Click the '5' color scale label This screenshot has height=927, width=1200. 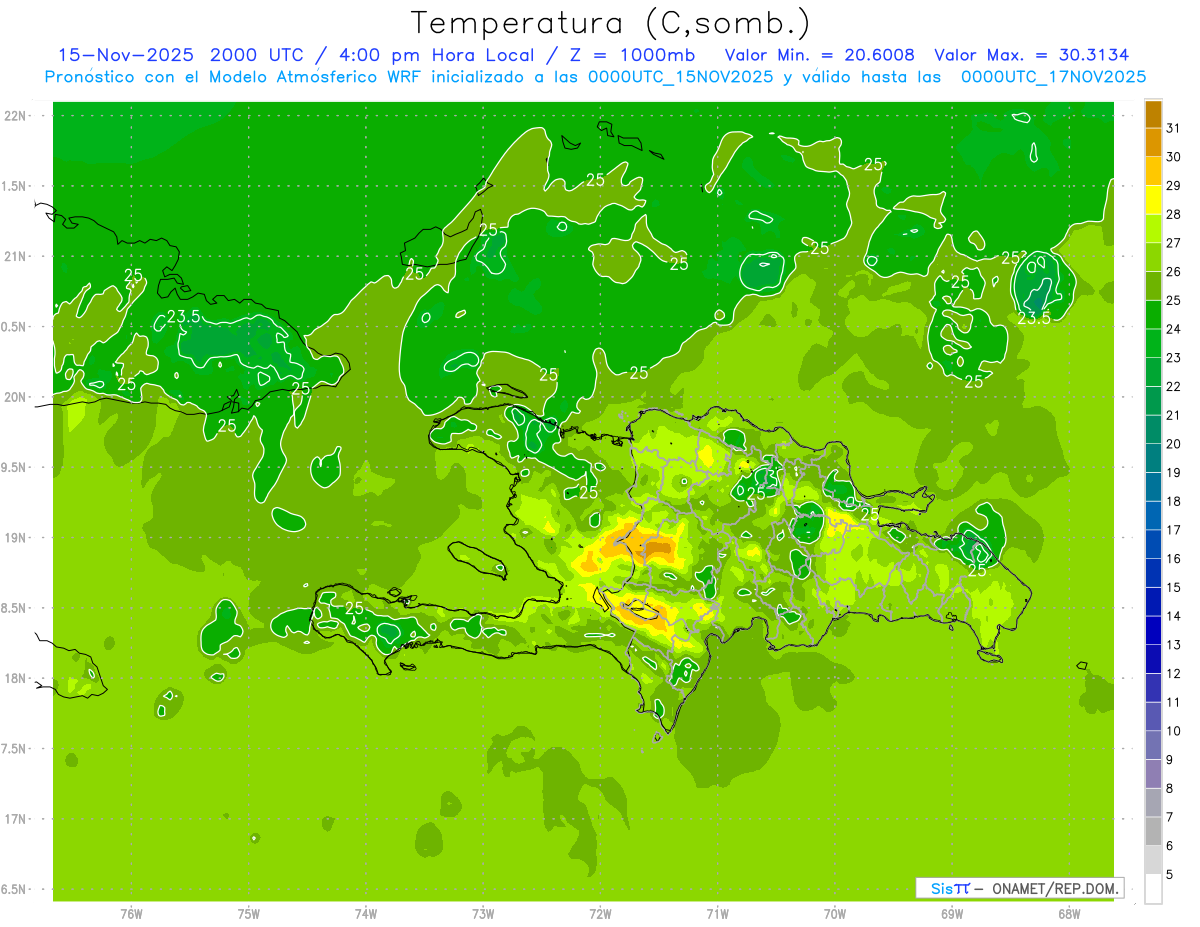point(1170,875)
